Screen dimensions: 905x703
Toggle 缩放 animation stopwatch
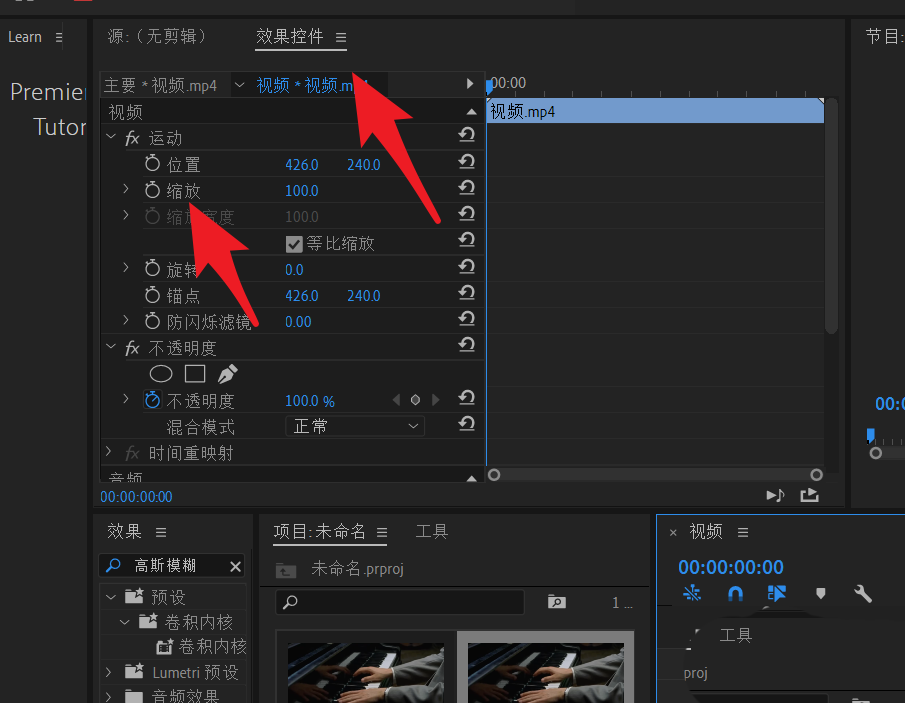click(152, 190)
